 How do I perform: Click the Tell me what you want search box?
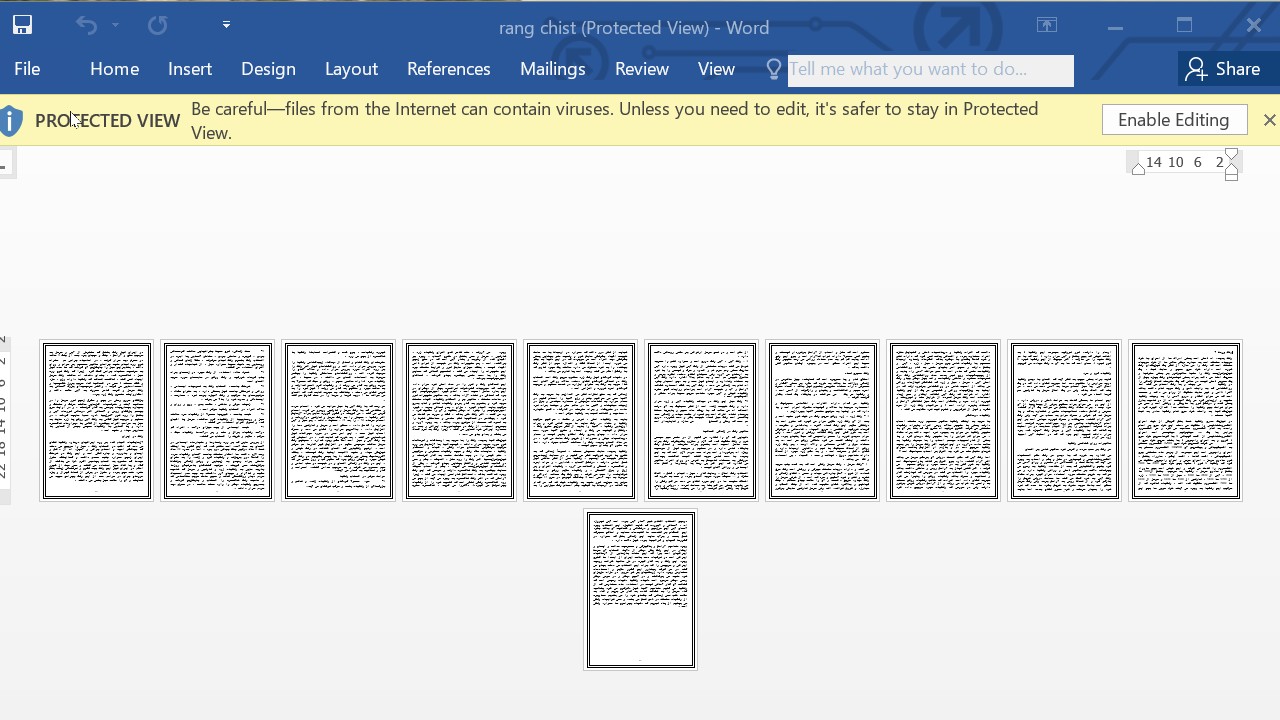pyautogui.click(x=930, y=70)
